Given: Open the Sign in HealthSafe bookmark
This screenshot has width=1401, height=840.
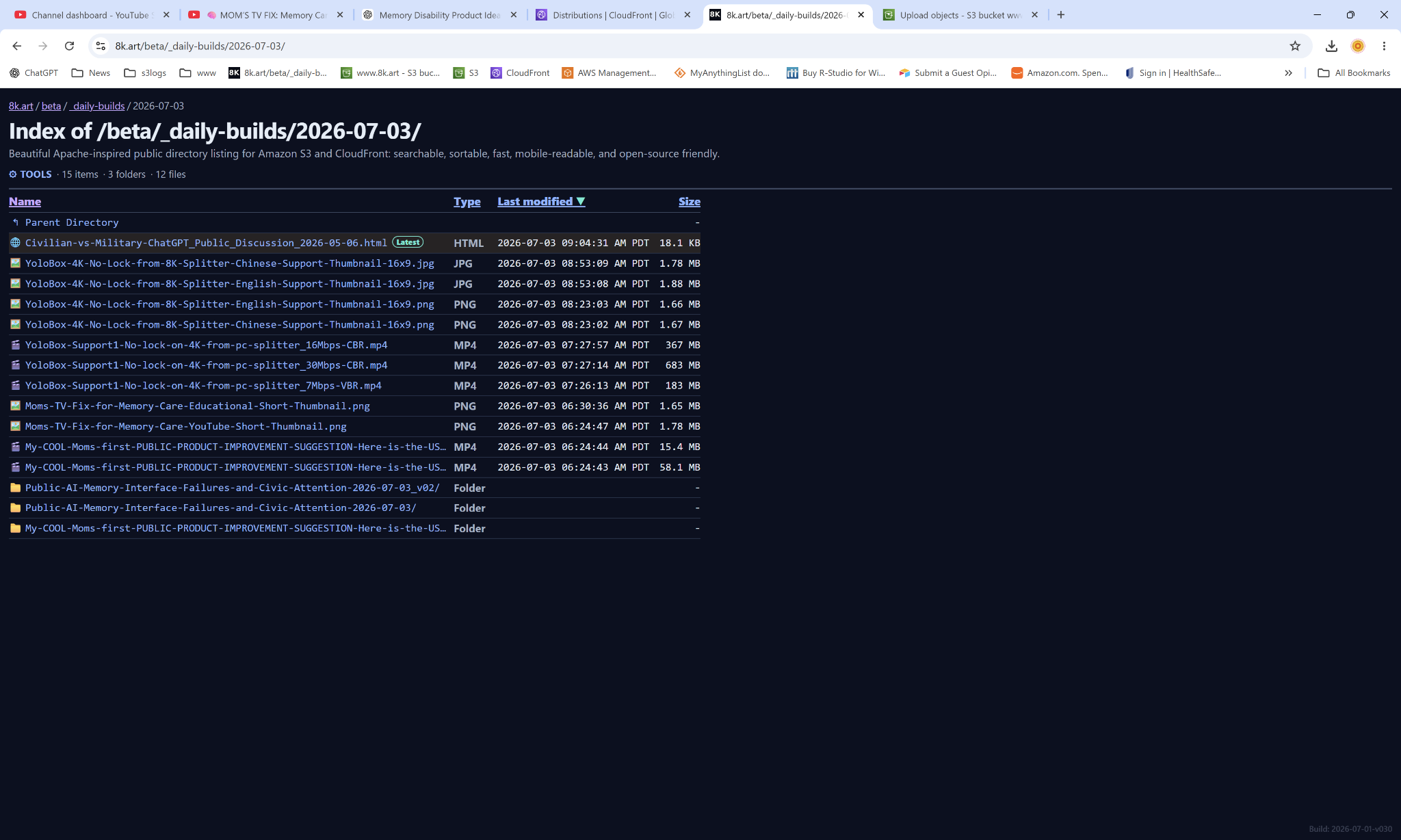Looking at the screenshot, I should (1173, 73).
